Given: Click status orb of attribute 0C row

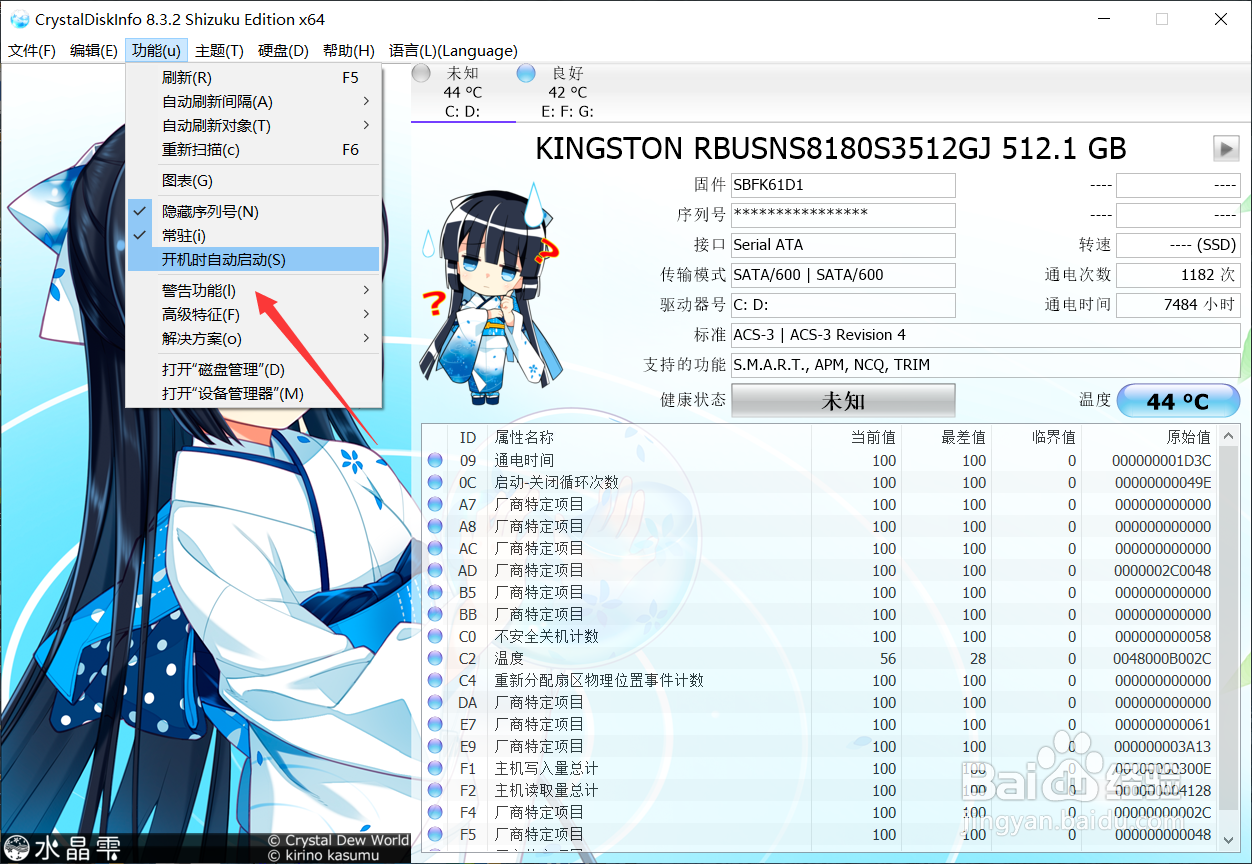Looking at the screenshot, I should (x=435, y=483).
